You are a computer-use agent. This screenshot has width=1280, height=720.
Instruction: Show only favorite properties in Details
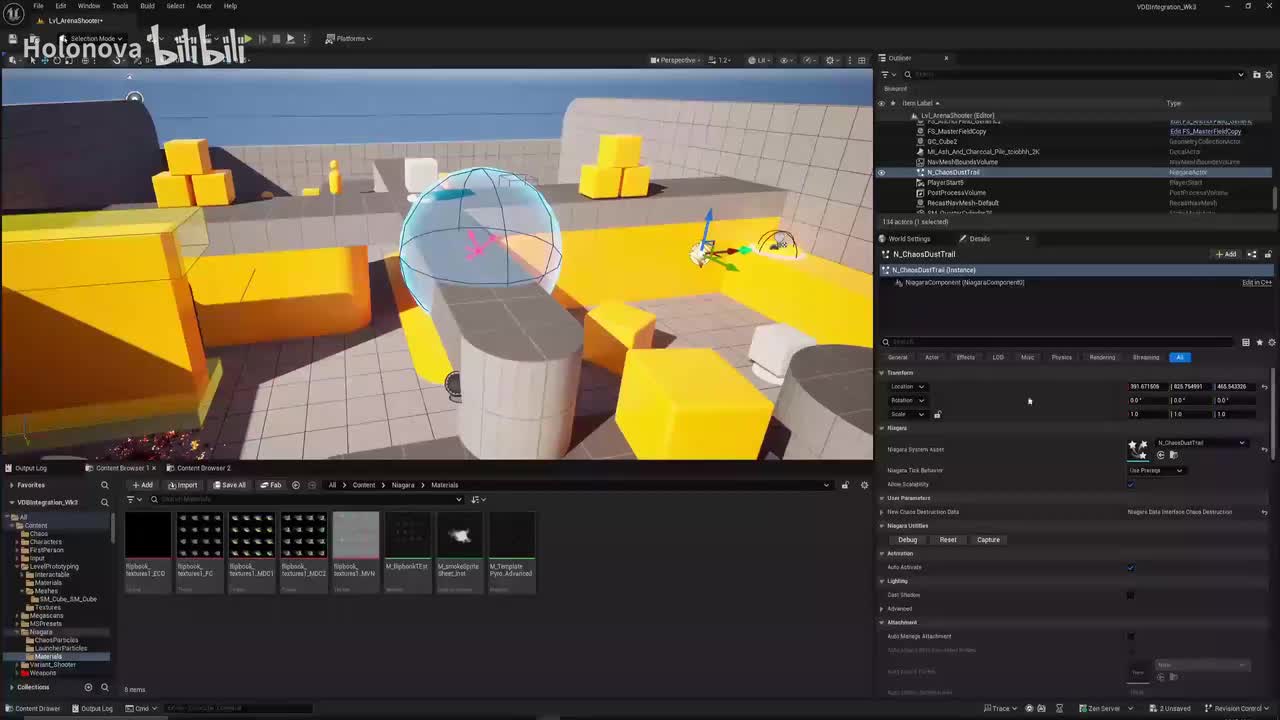pos(1259,342)
